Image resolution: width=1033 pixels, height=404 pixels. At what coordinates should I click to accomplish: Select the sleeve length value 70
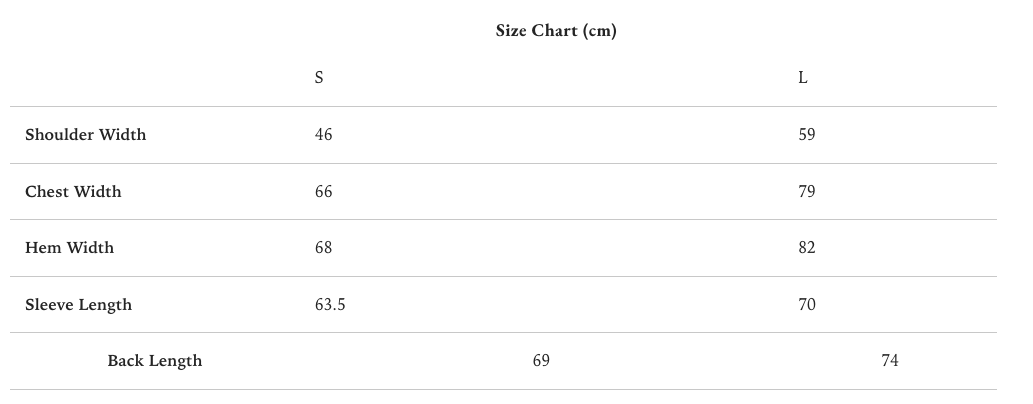[807, 305]
